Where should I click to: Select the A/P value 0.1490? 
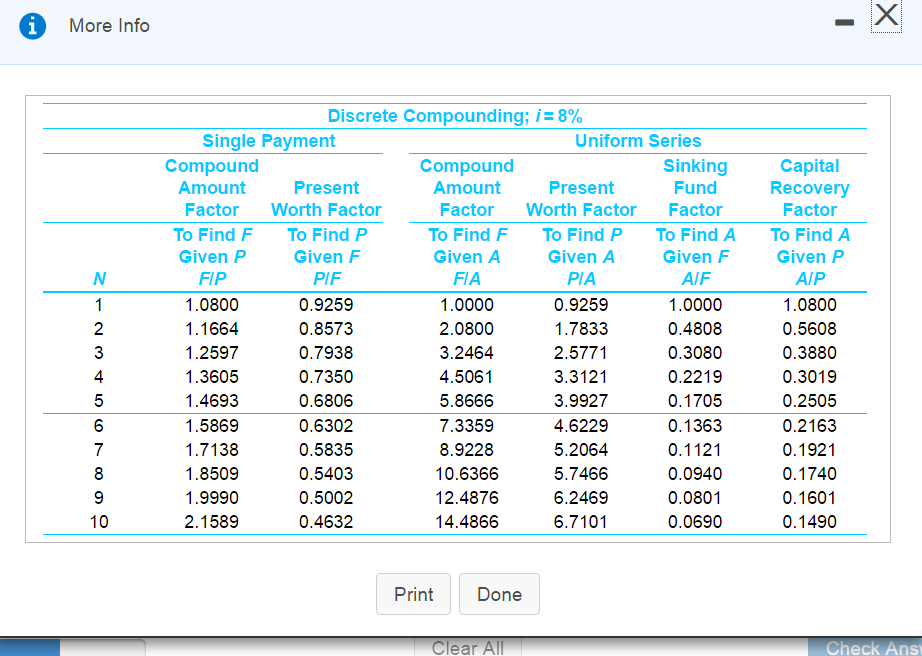[810, 522]
